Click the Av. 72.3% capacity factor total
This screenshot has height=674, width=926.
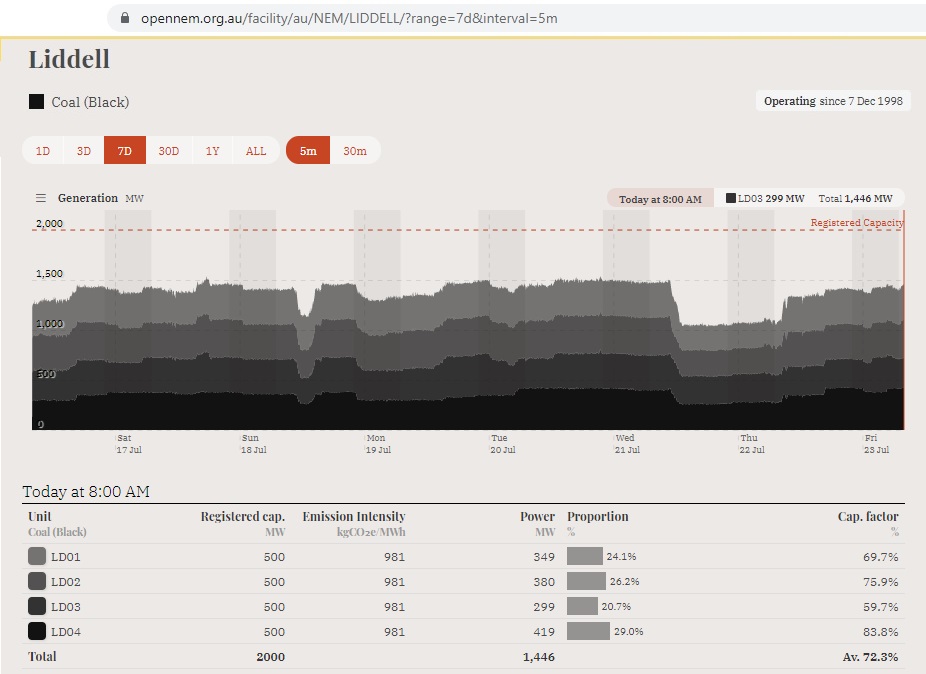870,657
